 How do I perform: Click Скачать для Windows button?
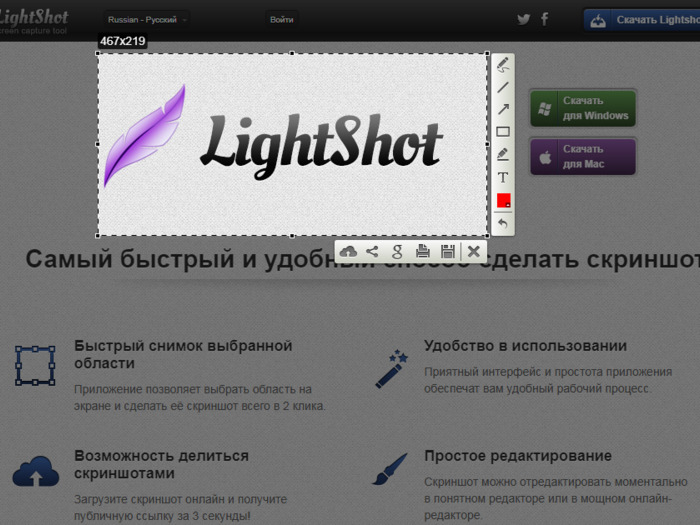[583, 108]
